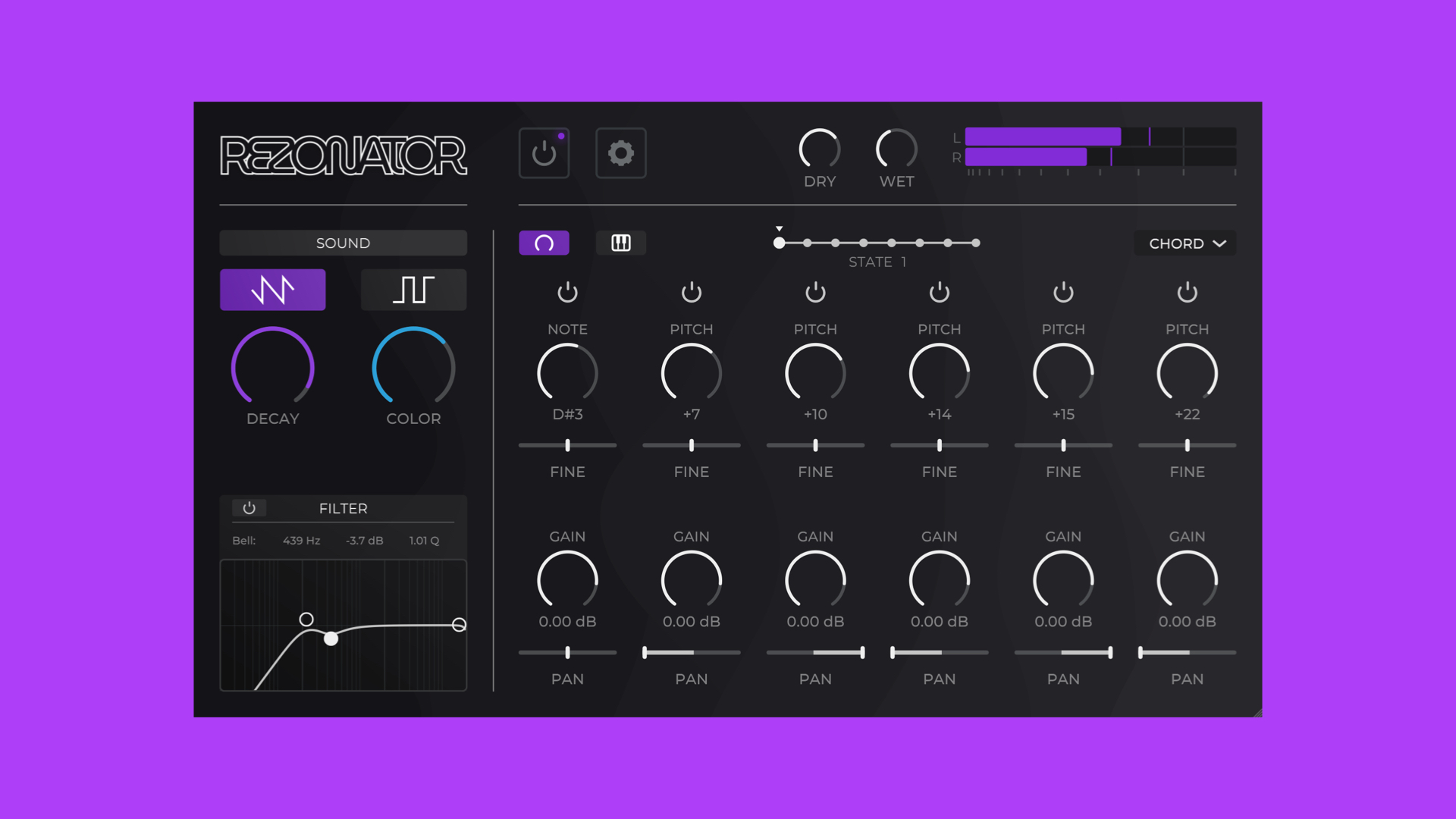
Task: Select the sawtooth waveform sound
Action: point(272,289)
